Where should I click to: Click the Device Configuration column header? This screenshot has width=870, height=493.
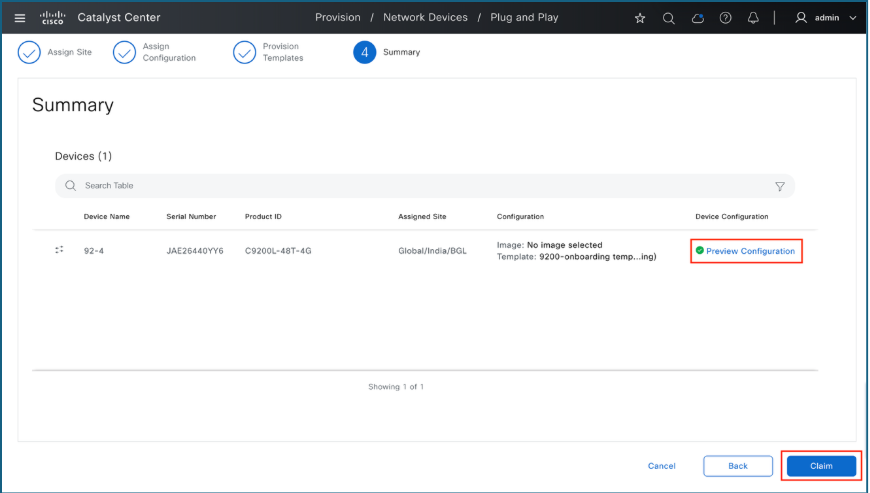(732, 217)
